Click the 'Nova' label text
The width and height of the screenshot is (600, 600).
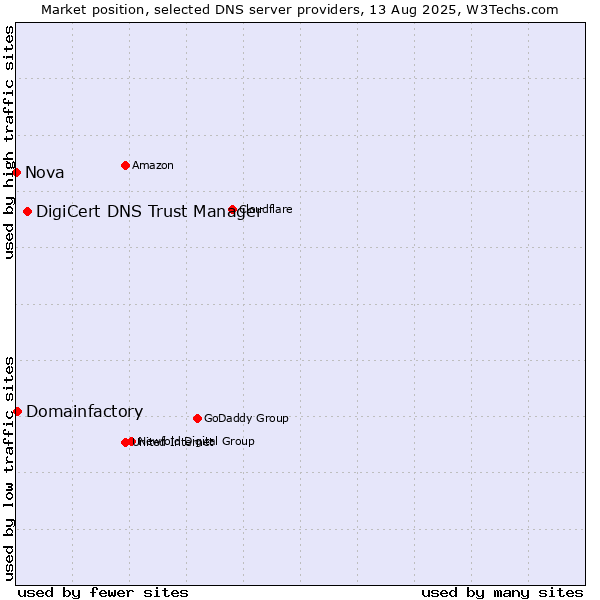coord(44,173)
